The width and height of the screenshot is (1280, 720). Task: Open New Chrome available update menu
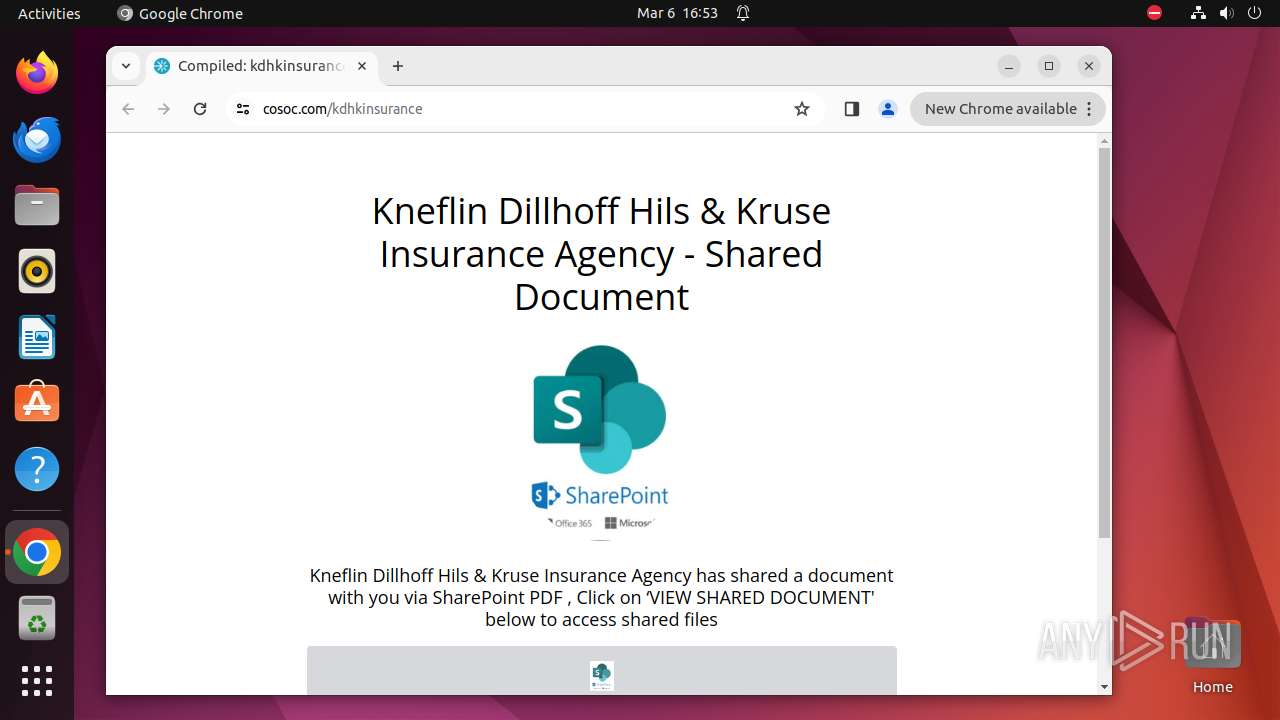pos(1008,109)
